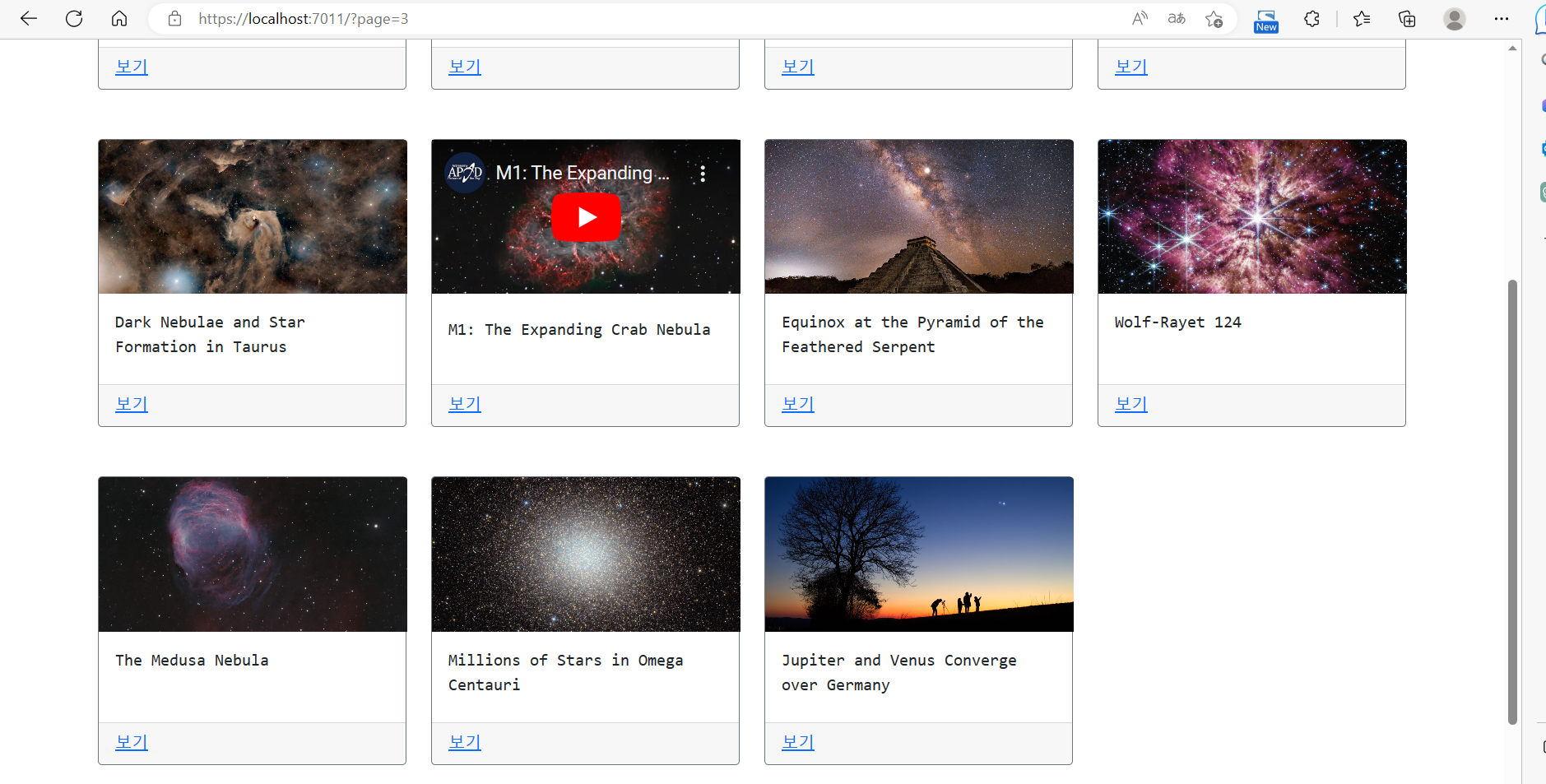Click 보기 link under The Medusa Nebula card
1546x784 pixels.
[x=132, y=742]
